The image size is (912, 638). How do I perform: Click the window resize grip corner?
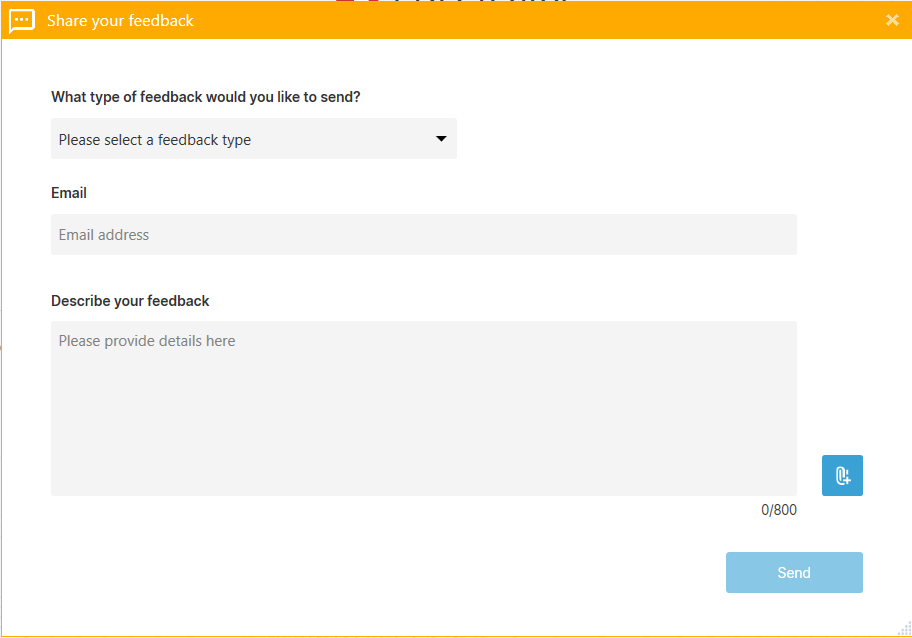905,629
